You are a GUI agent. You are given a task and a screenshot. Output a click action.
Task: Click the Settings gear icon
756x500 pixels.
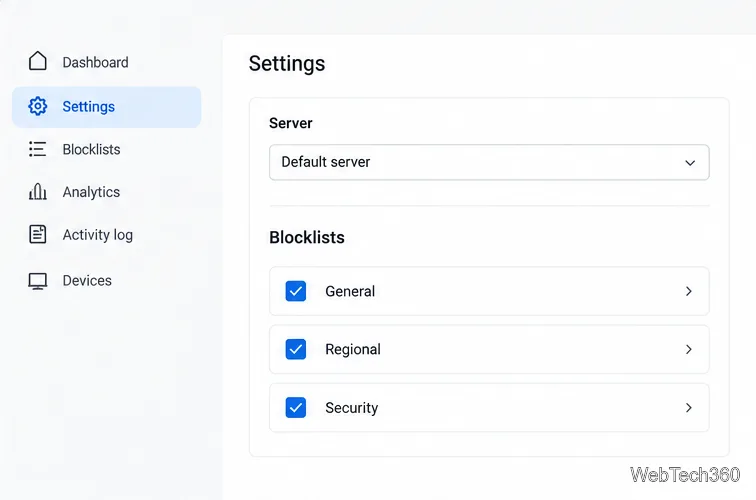[38, 106]
